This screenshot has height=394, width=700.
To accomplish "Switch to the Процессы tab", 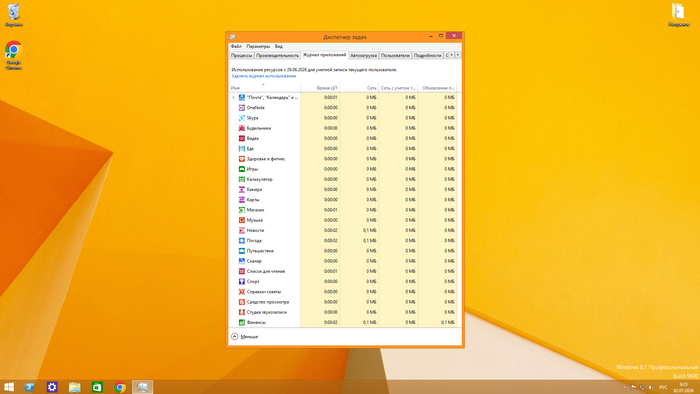I will [x=242, y=55].
